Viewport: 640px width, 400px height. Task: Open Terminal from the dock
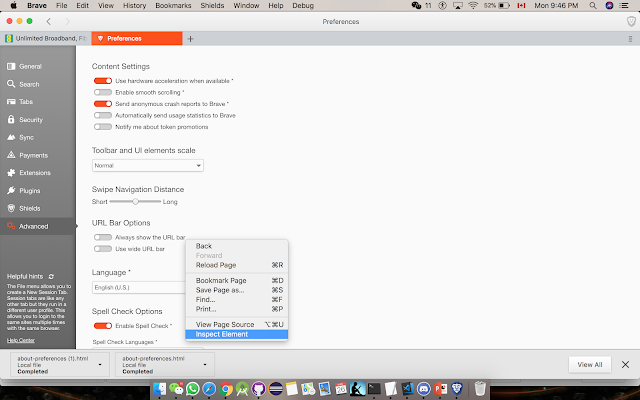[374, 388]
